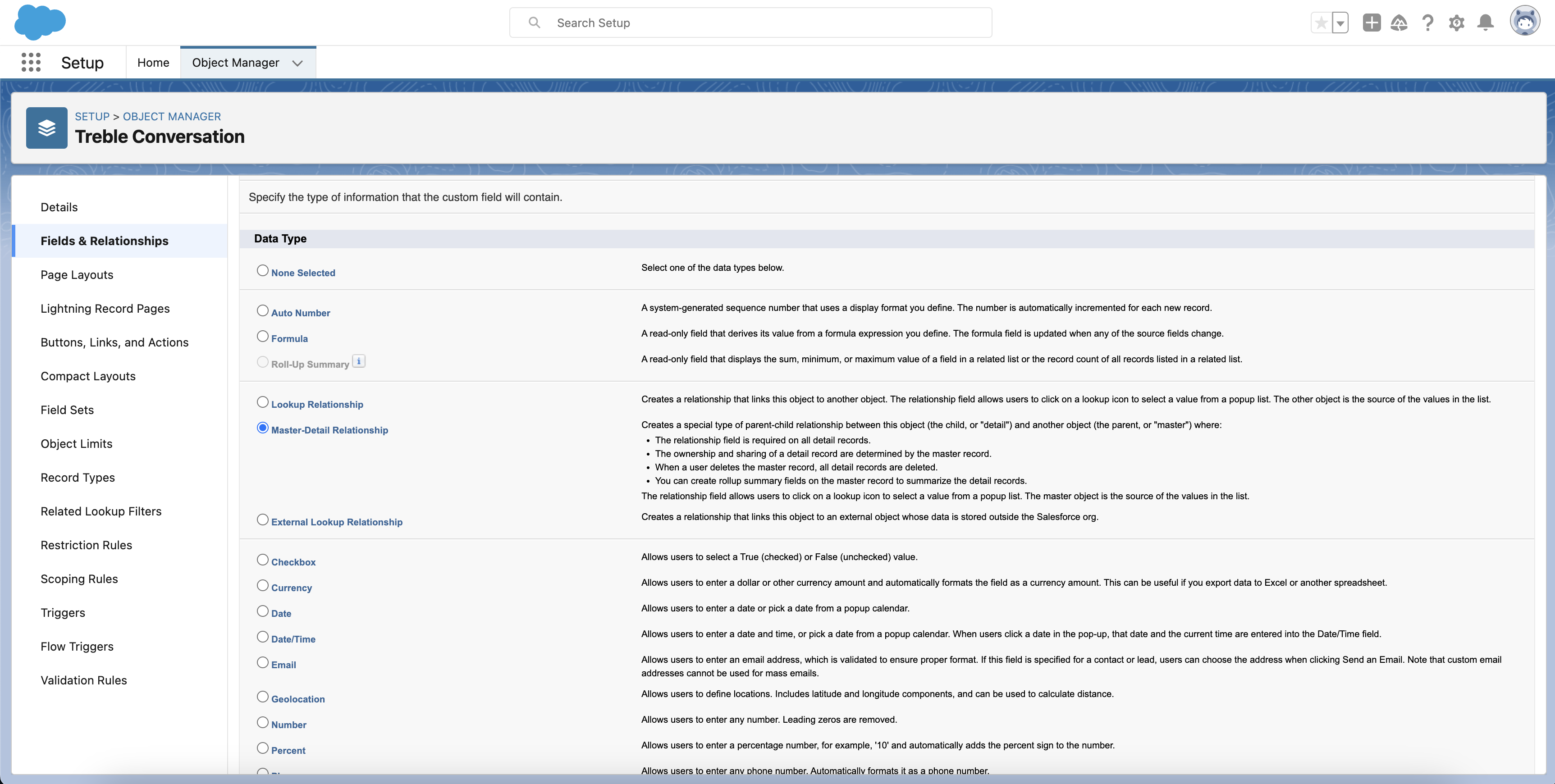
Task: Select the Geolocation data type radio
Action: click(263, 697)
